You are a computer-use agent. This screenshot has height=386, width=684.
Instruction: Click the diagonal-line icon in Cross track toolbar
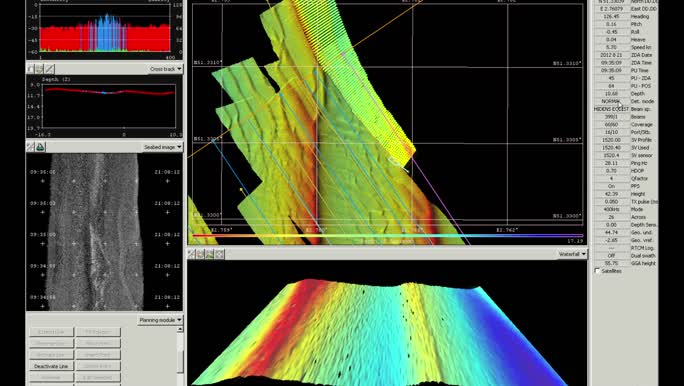(50, 69)
